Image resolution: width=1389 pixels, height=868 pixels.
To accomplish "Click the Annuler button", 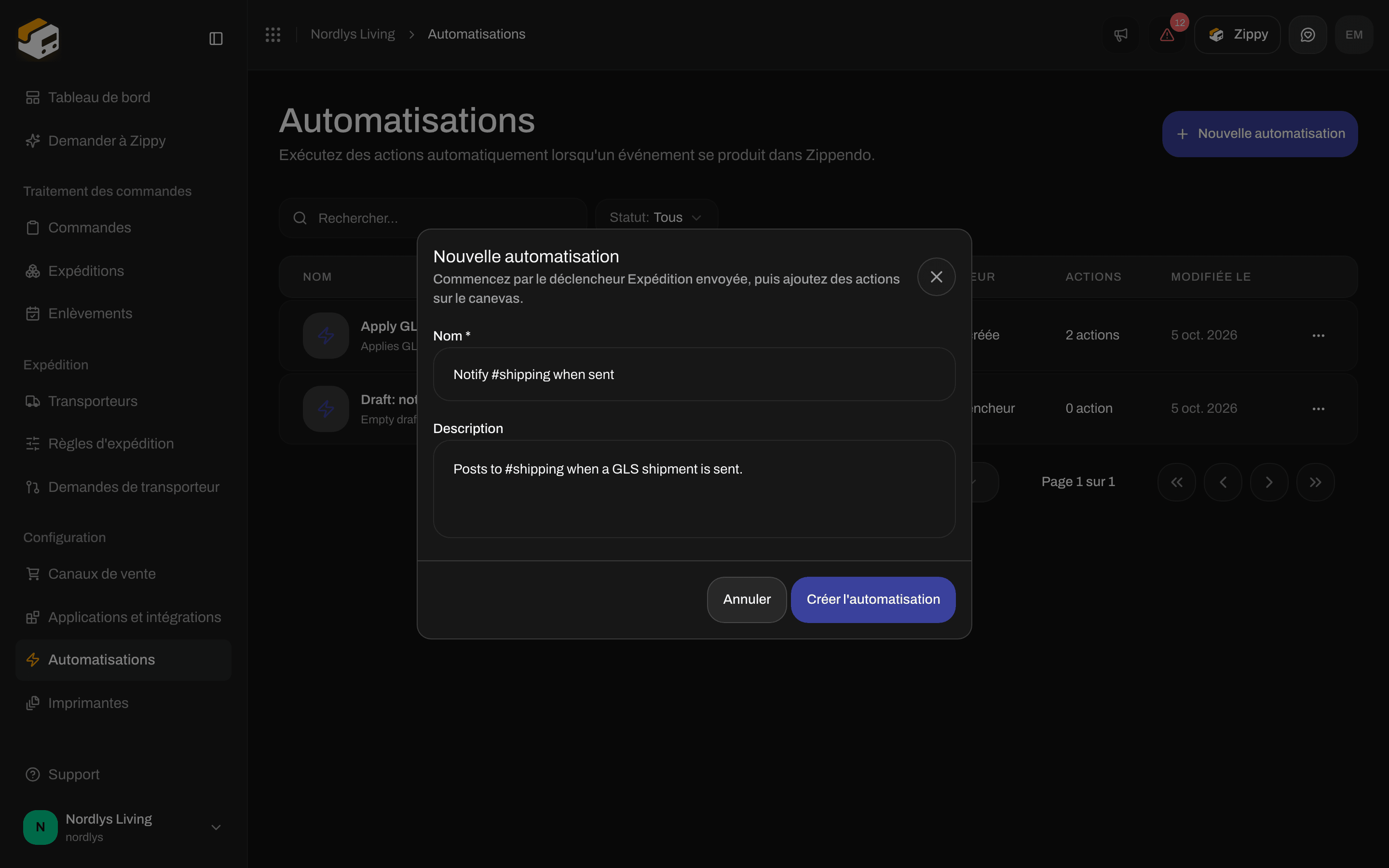I will click(747, 599).
